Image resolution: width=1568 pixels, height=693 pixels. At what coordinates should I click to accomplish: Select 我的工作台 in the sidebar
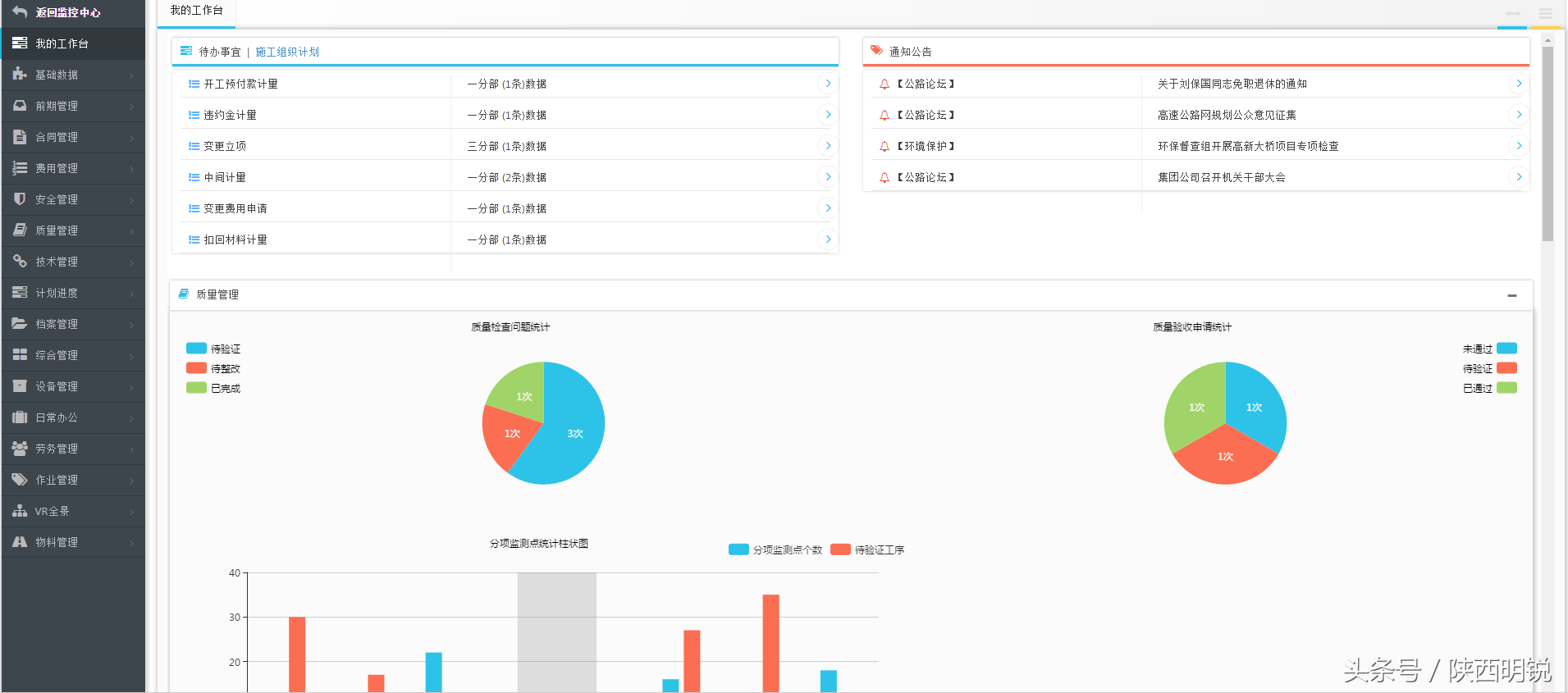(73, 43)
